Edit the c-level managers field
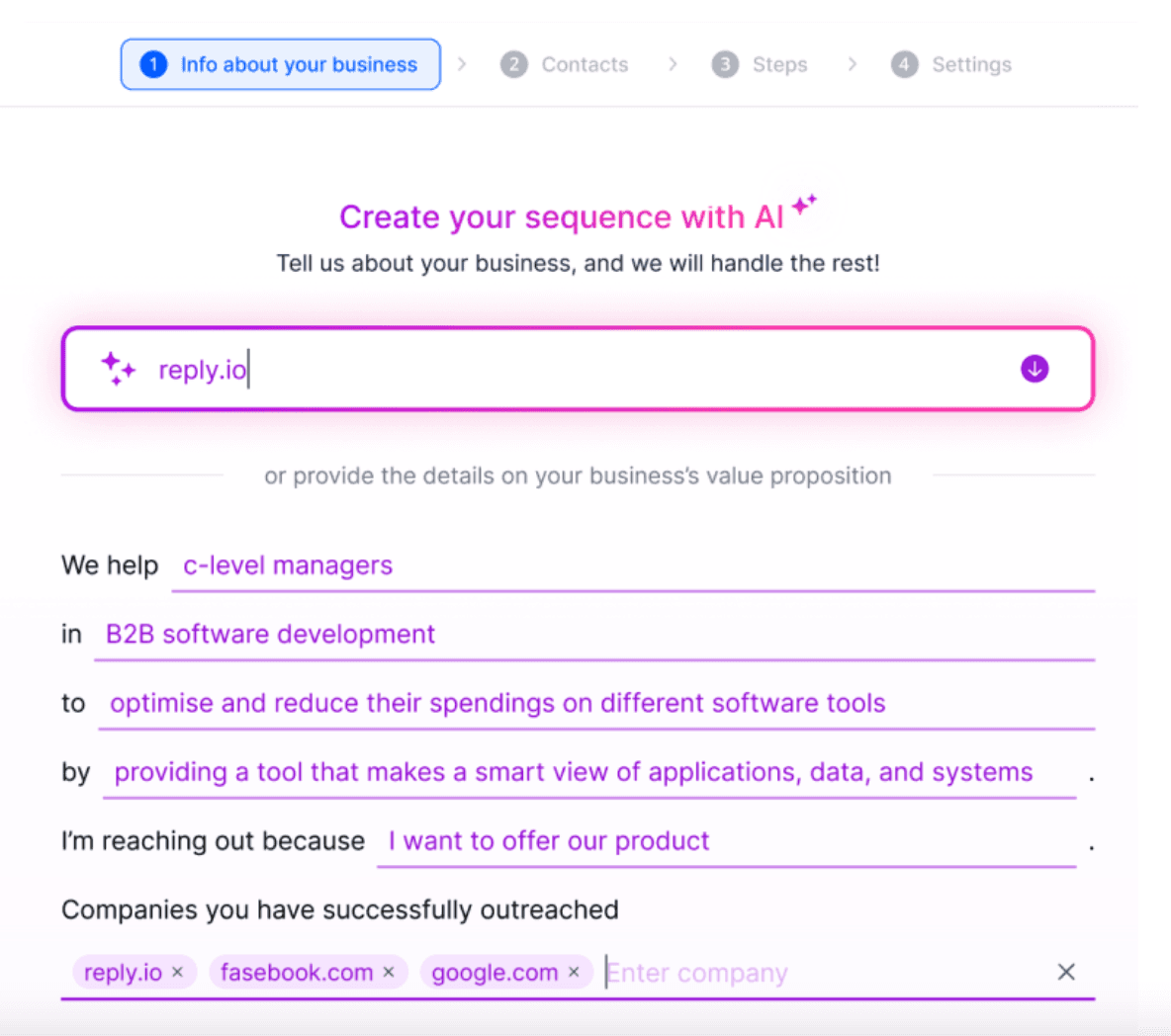Screen dimensions: 1171x1036 (287, 564)
